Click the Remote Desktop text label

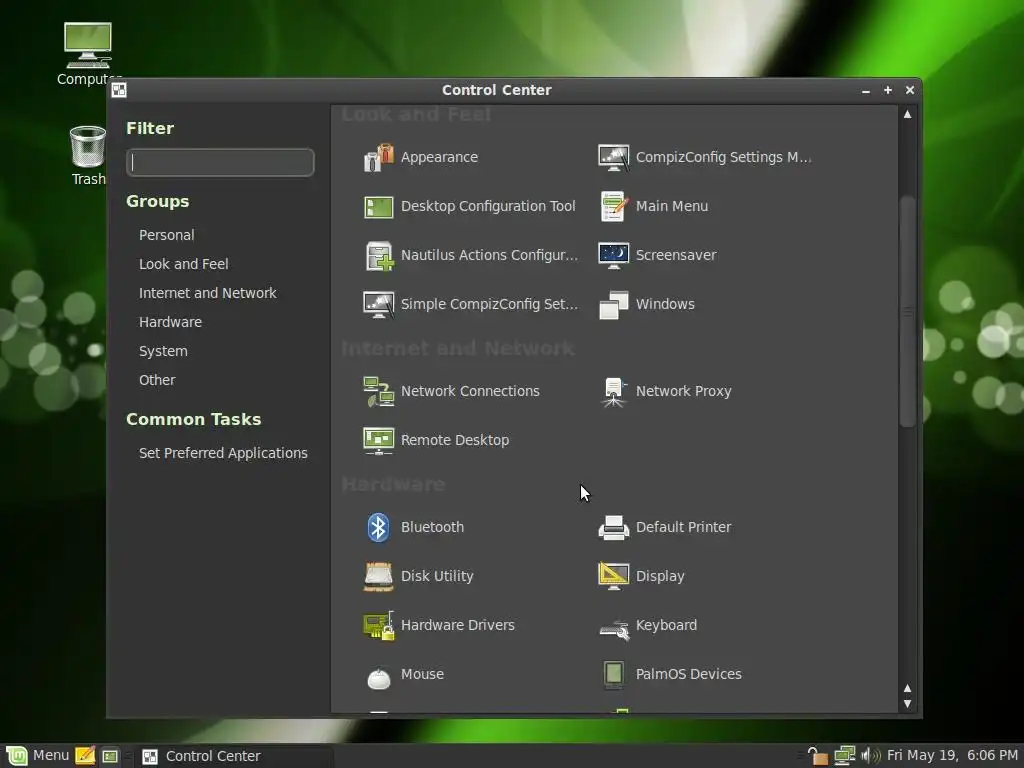pyautogui.click(x=455, y=440)
